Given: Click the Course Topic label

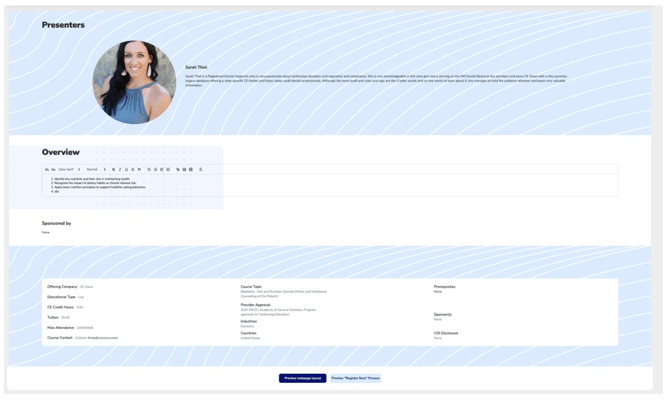Looking at the screenshot, I should (x=251, y=287).
